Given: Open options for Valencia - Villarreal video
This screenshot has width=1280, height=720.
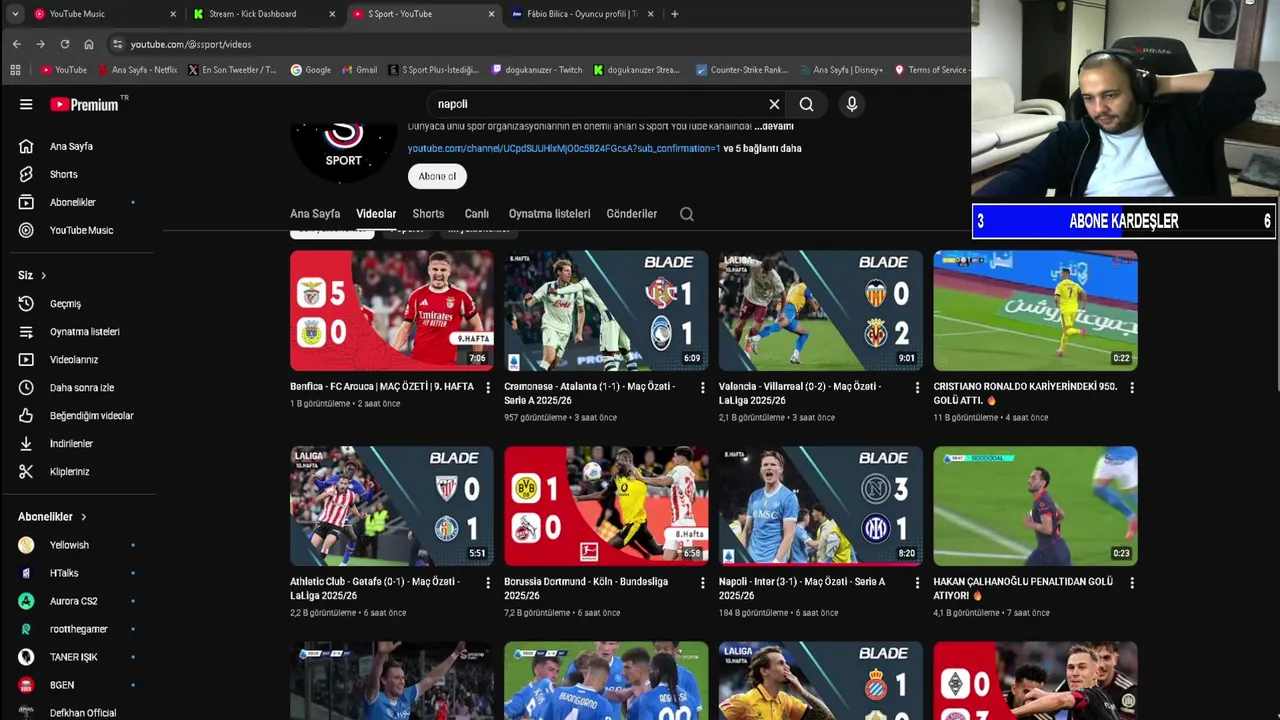Looking at the screenshot, I should (x=917, y=387).
